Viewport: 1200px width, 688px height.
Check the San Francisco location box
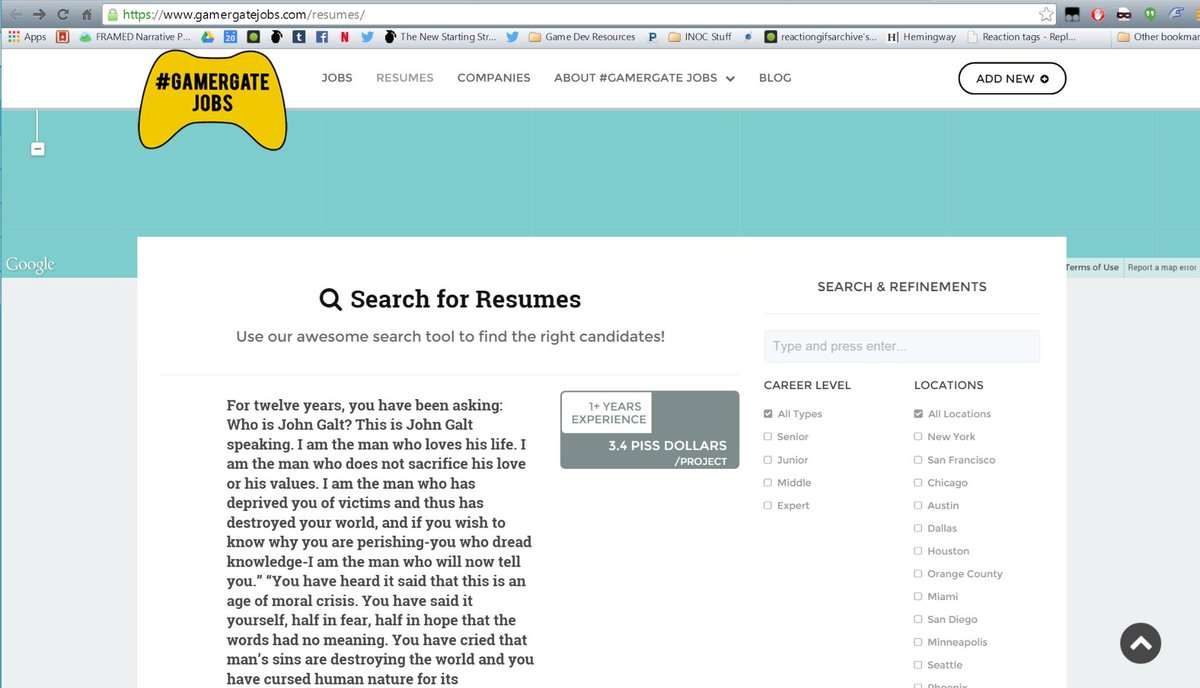pos(918,460)
